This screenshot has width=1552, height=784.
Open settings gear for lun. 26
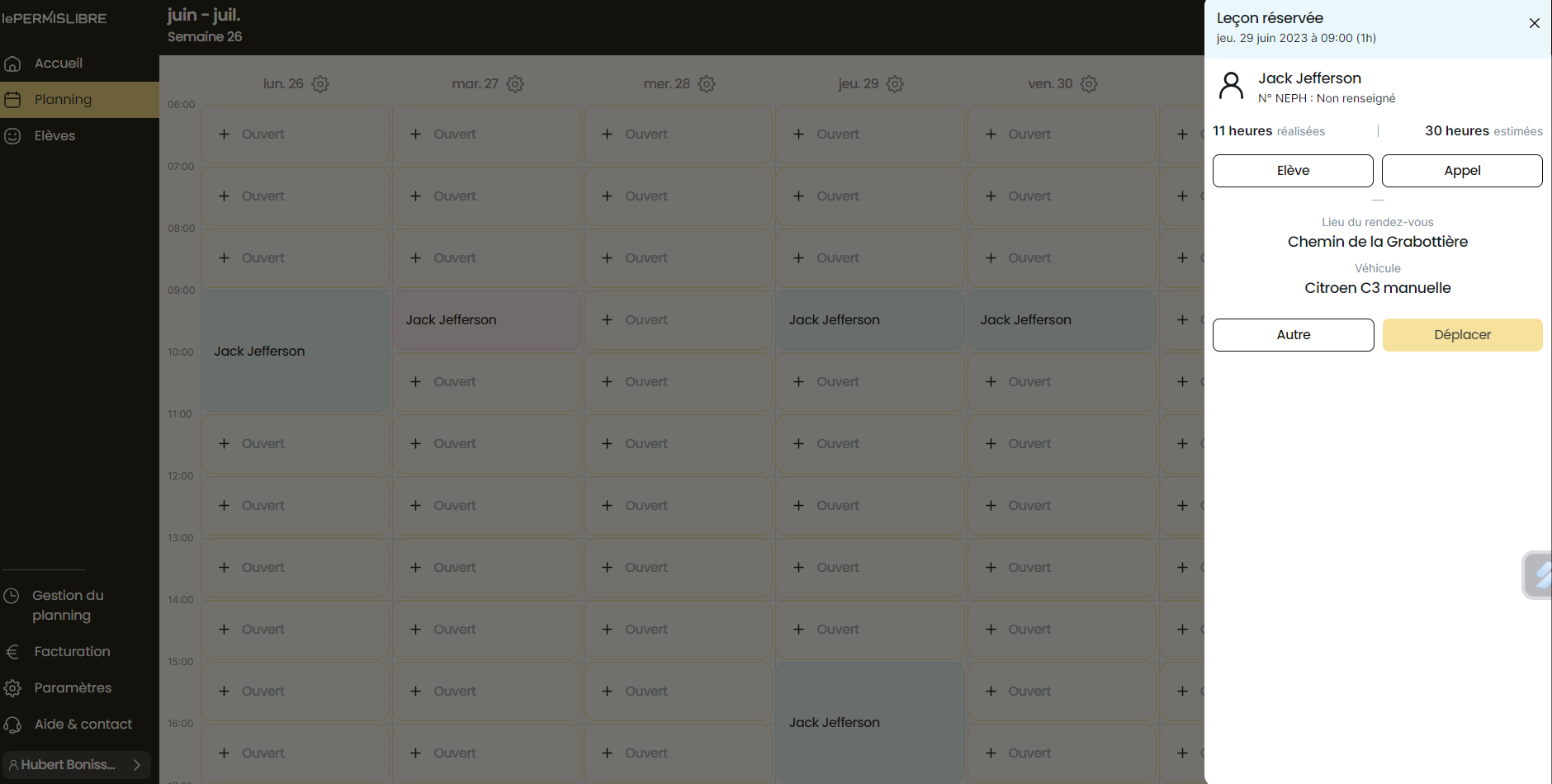(x=320, y=84)
